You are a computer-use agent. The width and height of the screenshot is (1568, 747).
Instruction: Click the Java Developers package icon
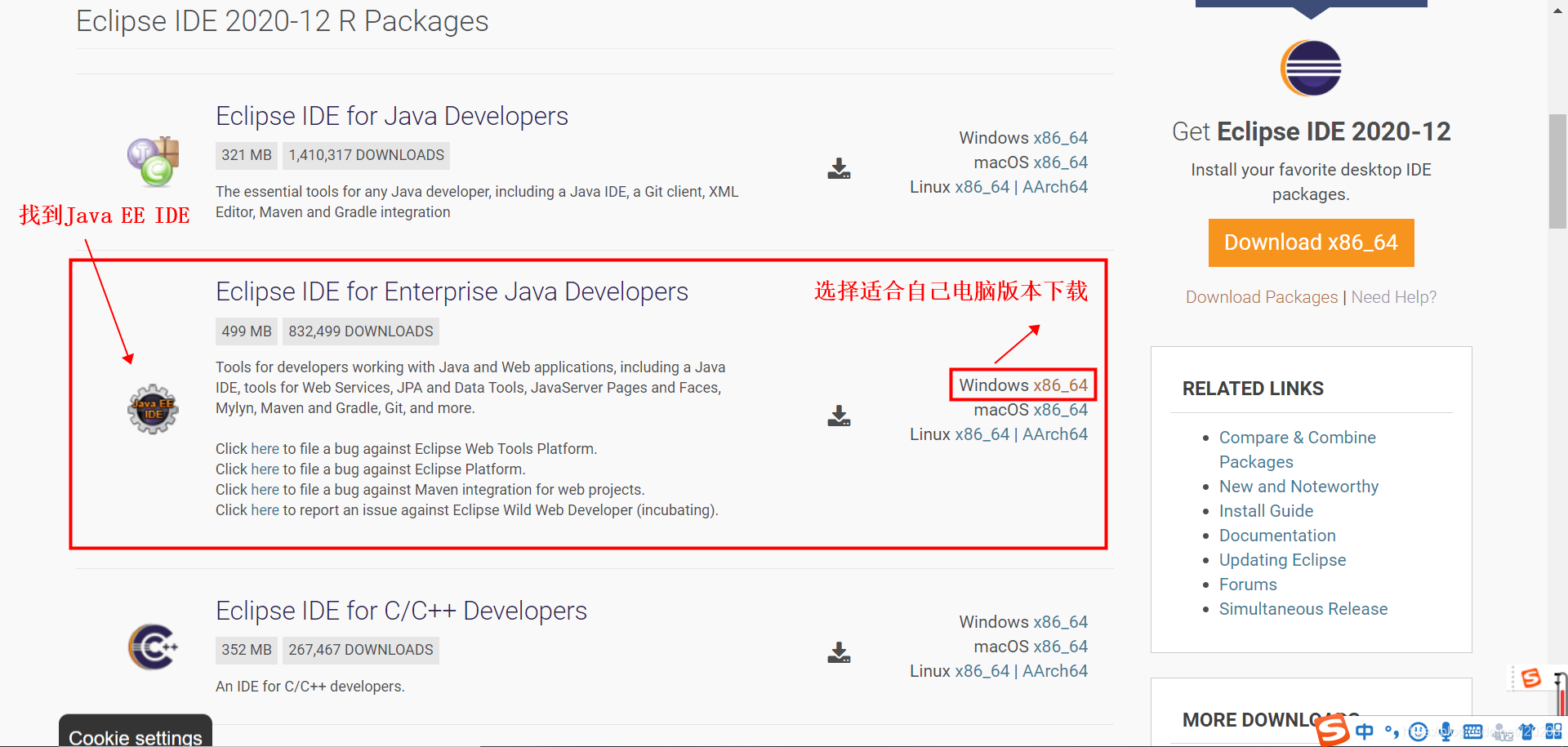pyautogui.click(x=153, y=162)
